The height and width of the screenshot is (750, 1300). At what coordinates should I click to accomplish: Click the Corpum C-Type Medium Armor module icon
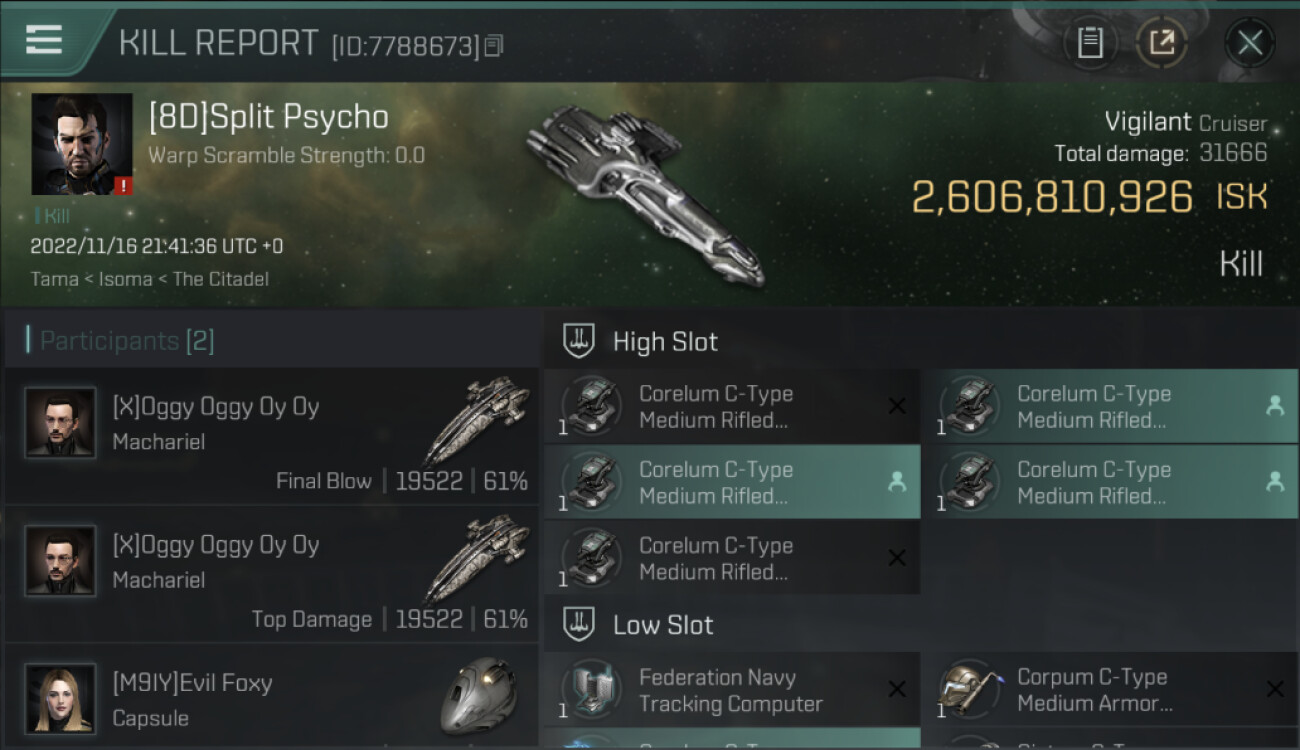[970, 689]
